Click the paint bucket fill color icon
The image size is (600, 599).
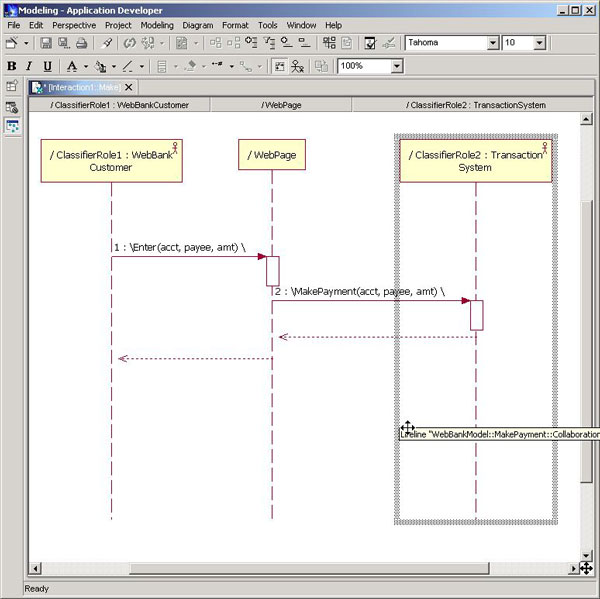click(x=100, y=66)
